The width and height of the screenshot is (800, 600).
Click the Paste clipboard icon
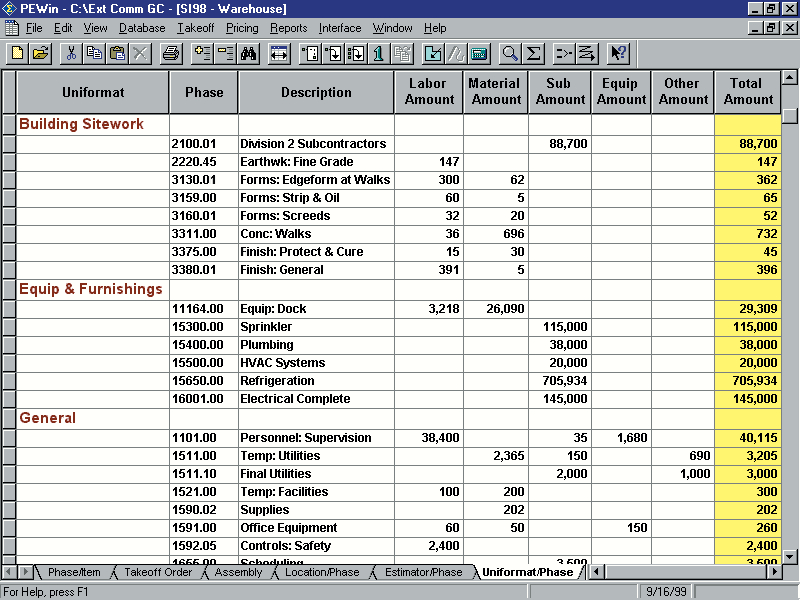click(117, 53)
